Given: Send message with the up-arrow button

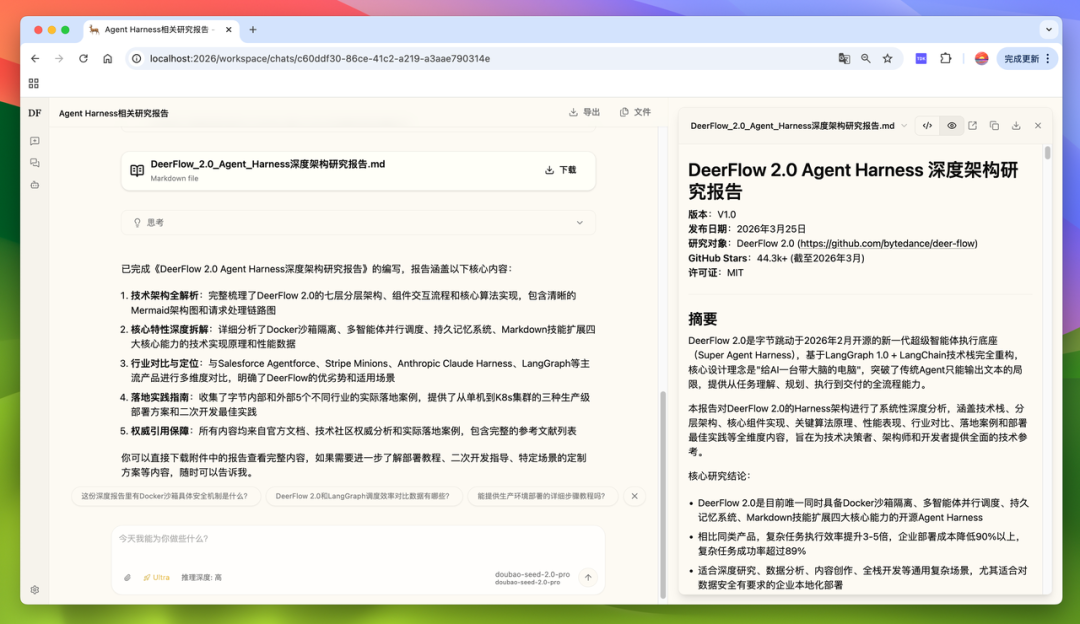Looking at the screenshot, I should click(x=588, y=577).
